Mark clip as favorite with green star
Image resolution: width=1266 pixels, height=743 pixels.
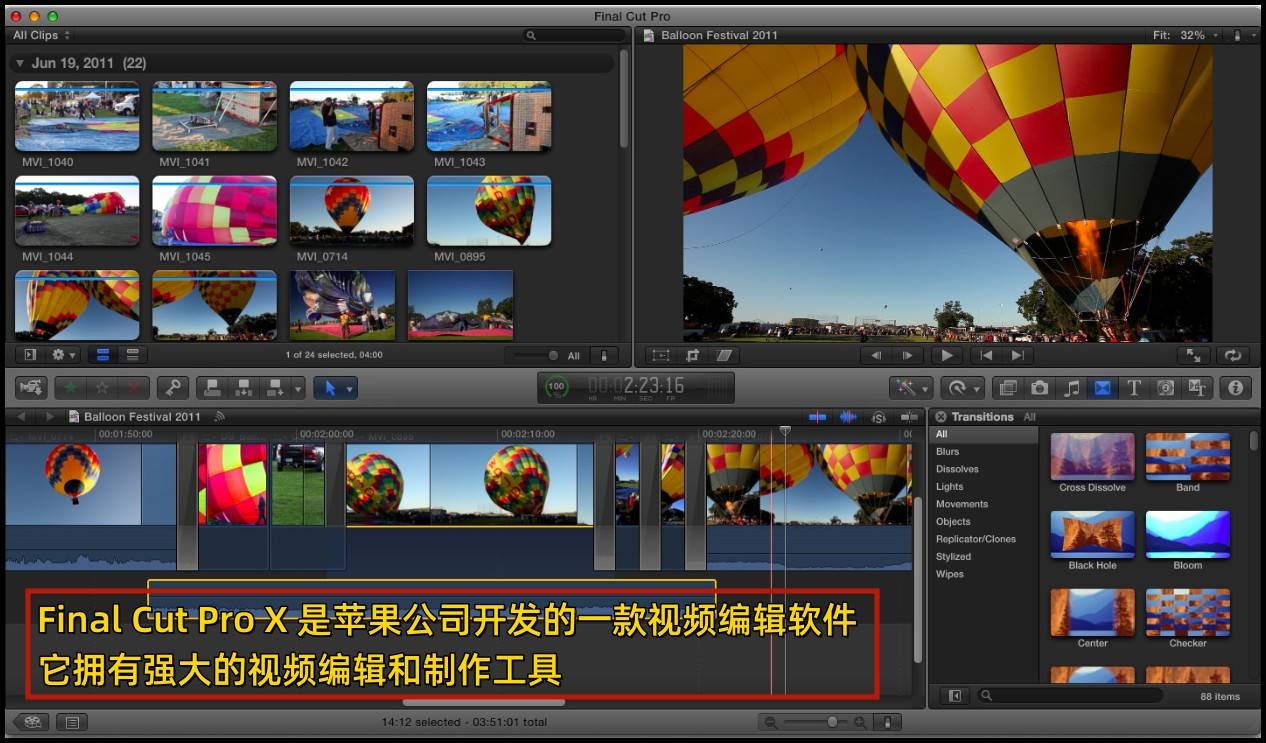click(70, 387)
